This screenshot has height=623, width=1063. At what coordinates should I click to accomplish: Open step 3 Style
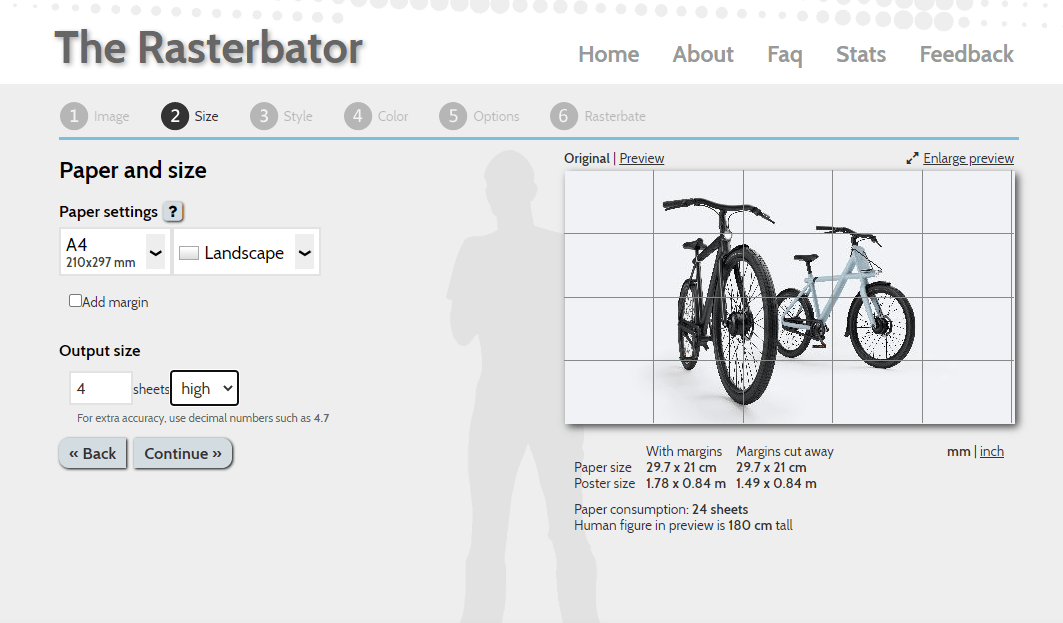tap(263, 116)
